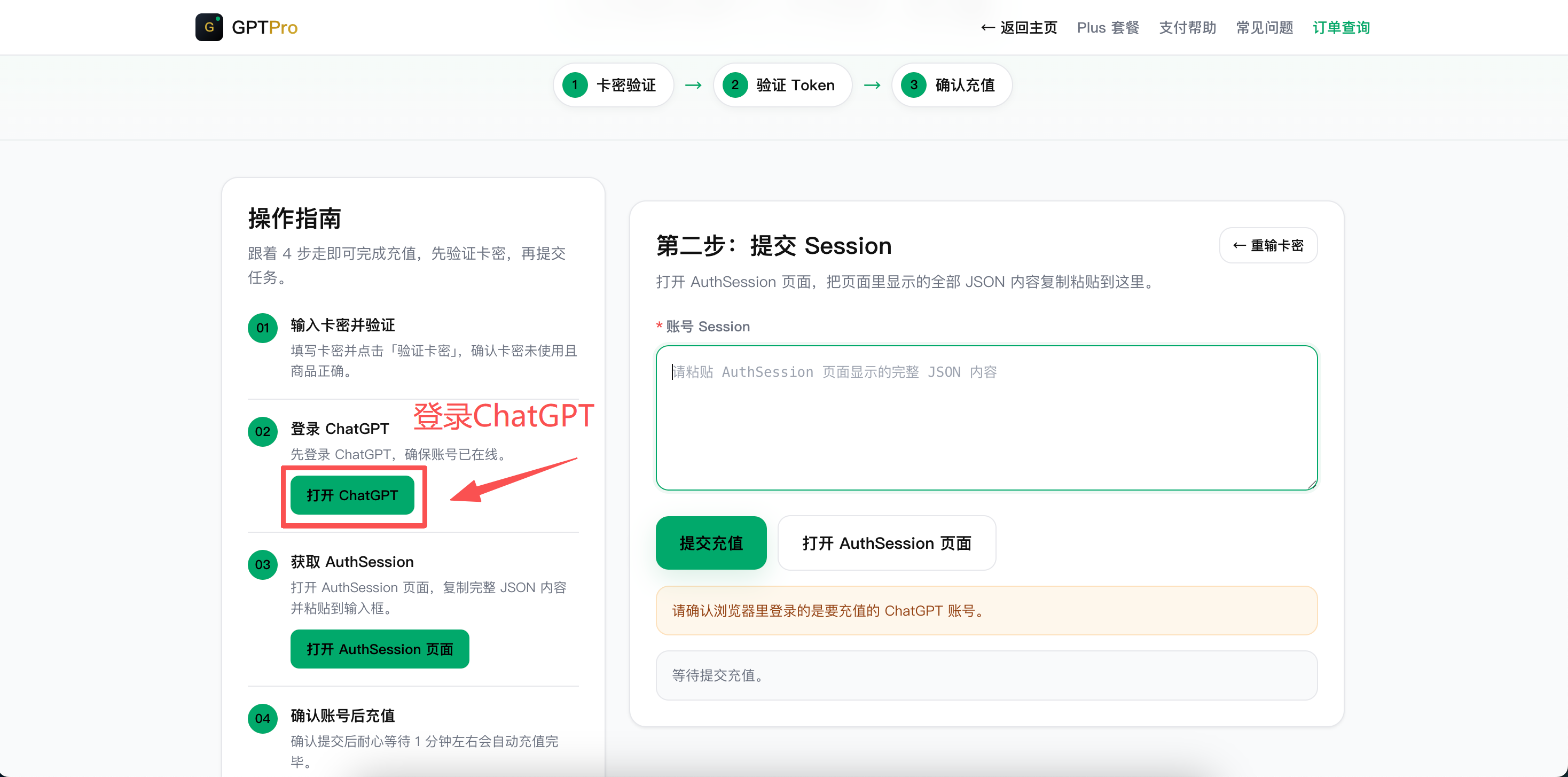1568x777 pixels.
Task: Grab the textarea resize handle corner
Action: [x=1312, y=484]
